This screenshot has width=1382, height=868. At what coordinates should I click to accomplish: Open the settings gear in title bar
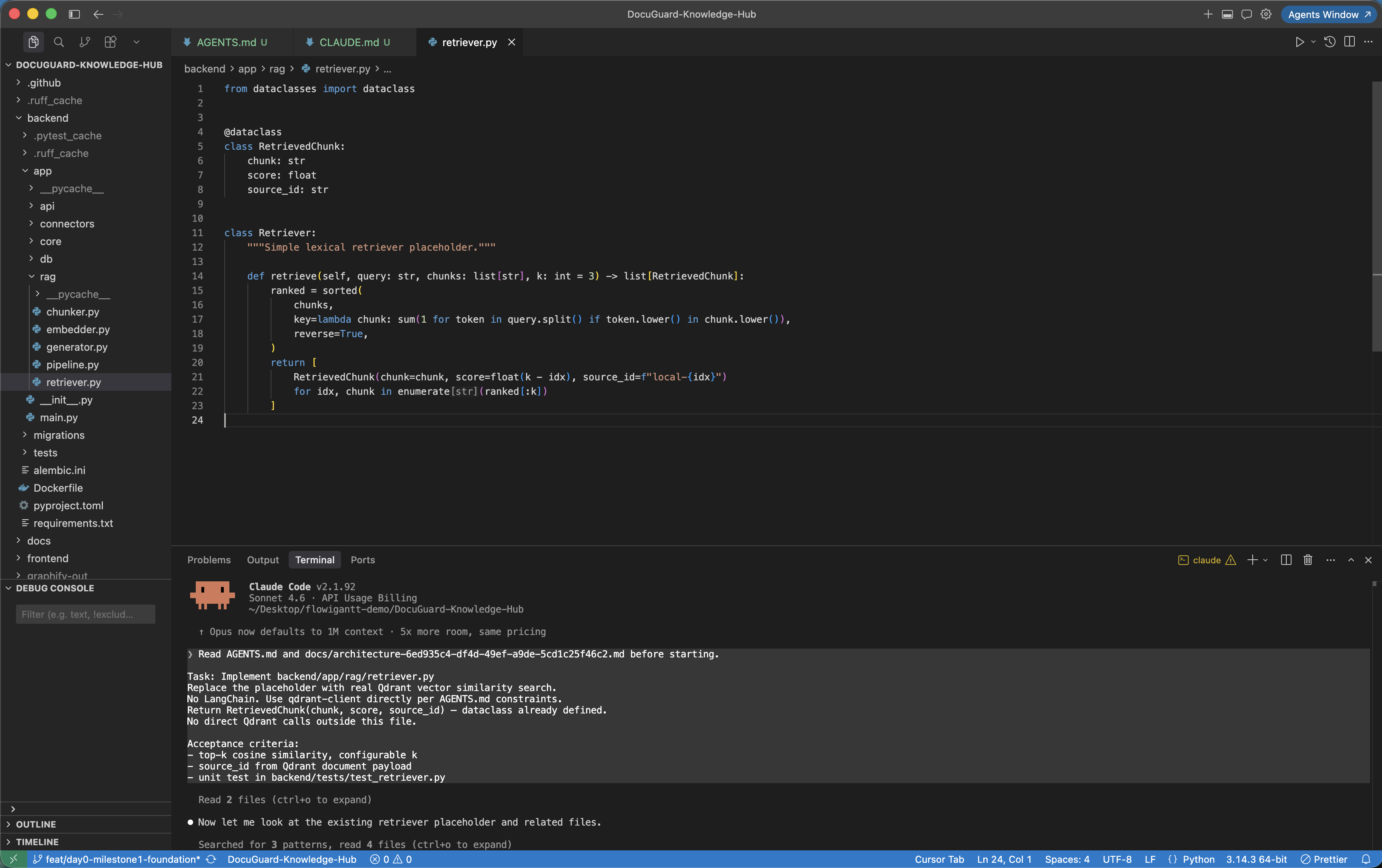pos(1265,14)
